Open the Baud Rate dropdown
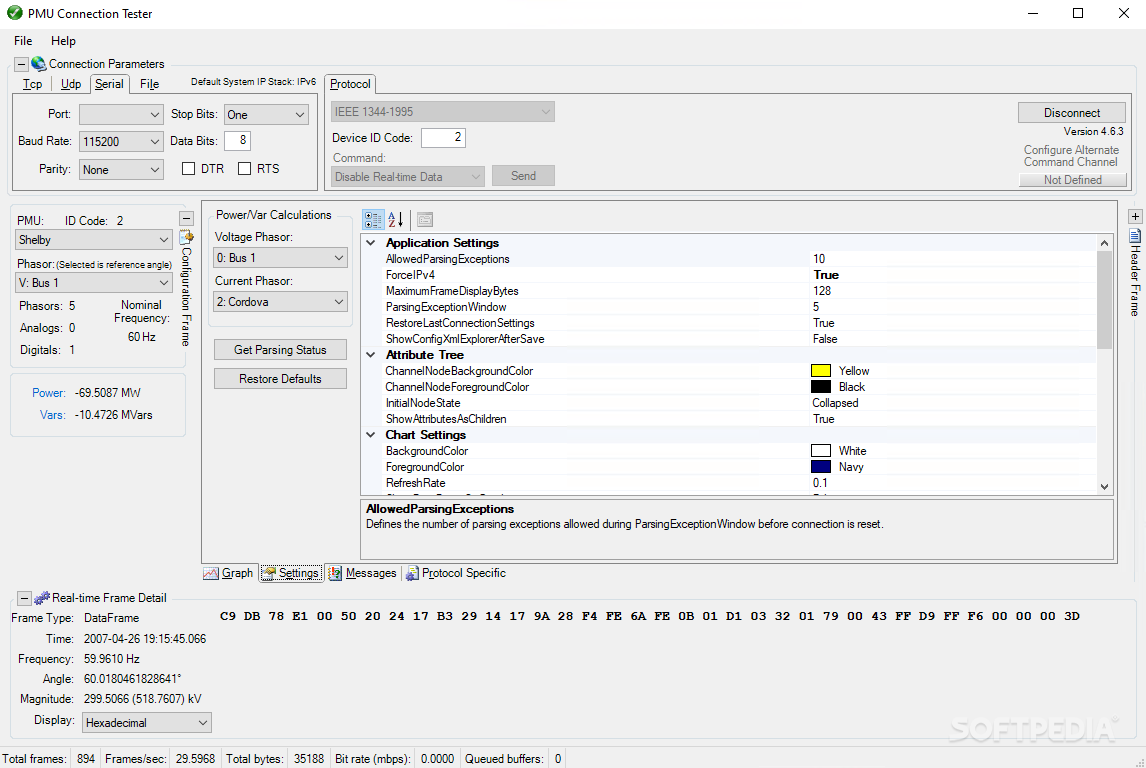1146x768 pixels. [121, 142]
